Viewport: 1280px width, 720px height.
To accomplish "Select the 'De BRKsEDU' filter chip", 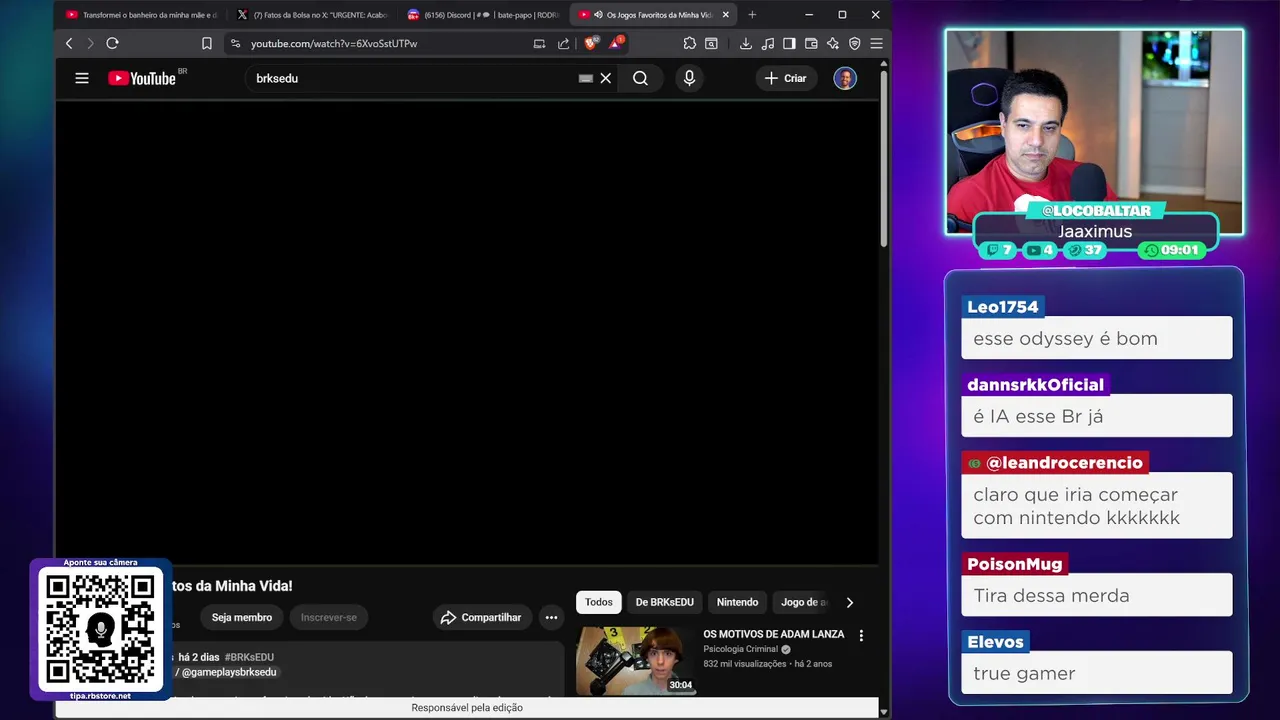I will tap(664, 602).
